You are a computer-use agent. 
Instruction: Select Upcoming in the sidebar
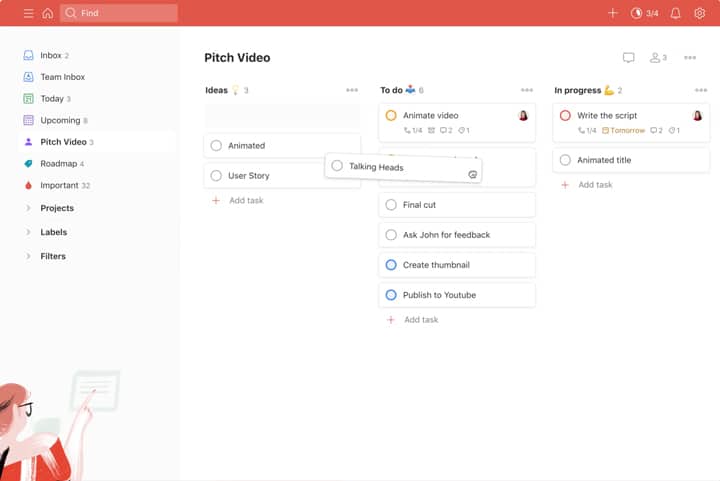pyautogui.click(x=59, y=120)
